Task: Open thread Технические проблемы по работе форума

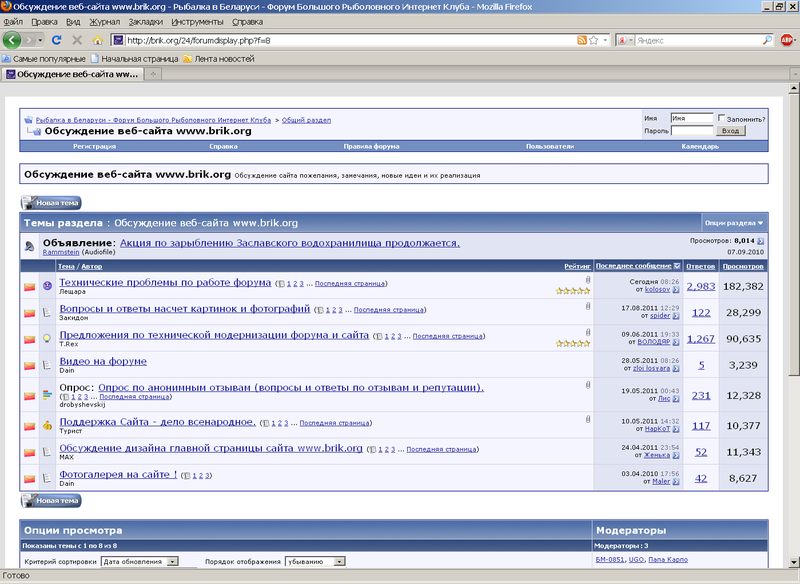Action: 165,283
